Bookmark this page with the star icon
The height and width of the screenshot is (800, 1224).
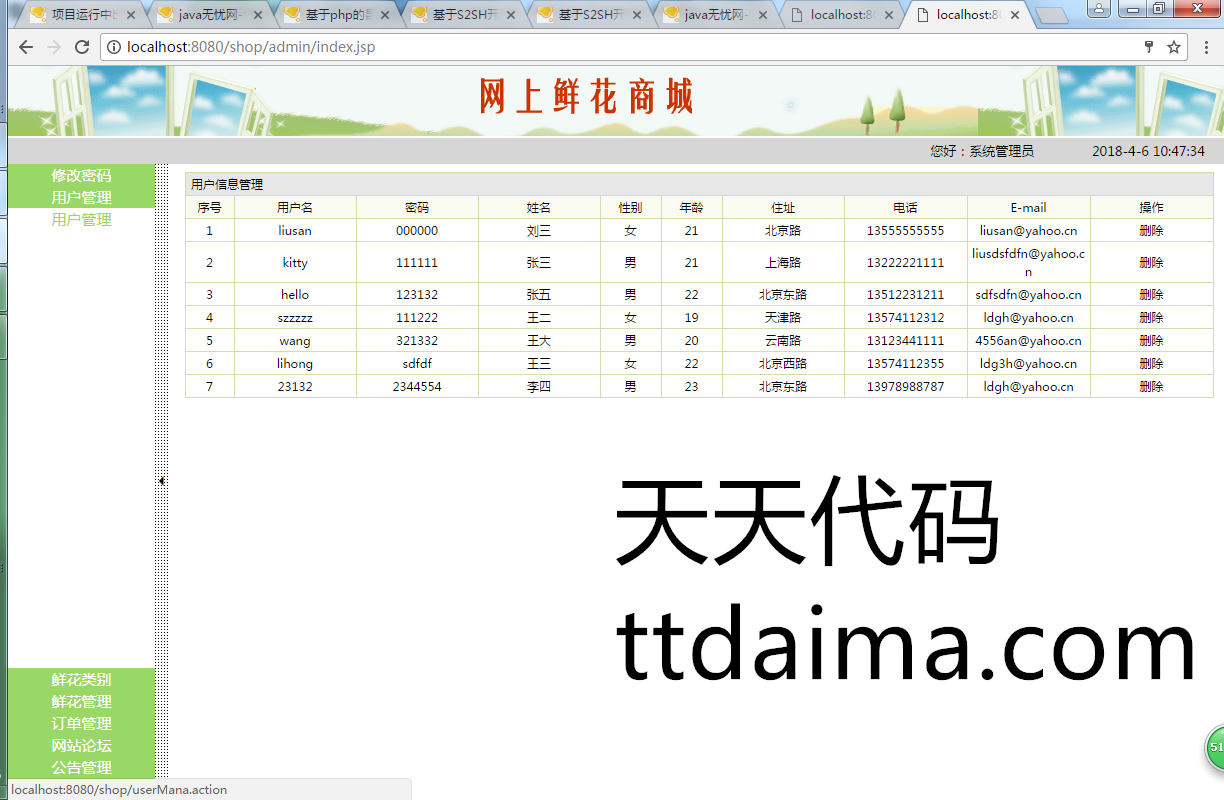click(x=1174, y=47)
